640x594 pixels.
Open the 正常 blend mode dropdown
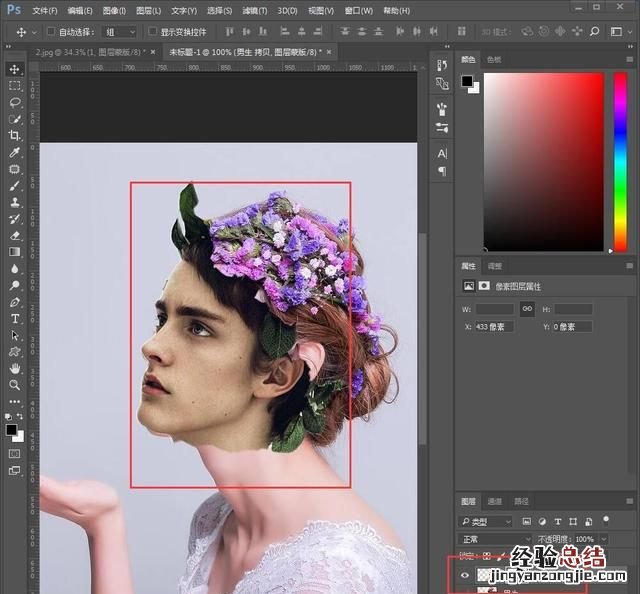(494, 539)
